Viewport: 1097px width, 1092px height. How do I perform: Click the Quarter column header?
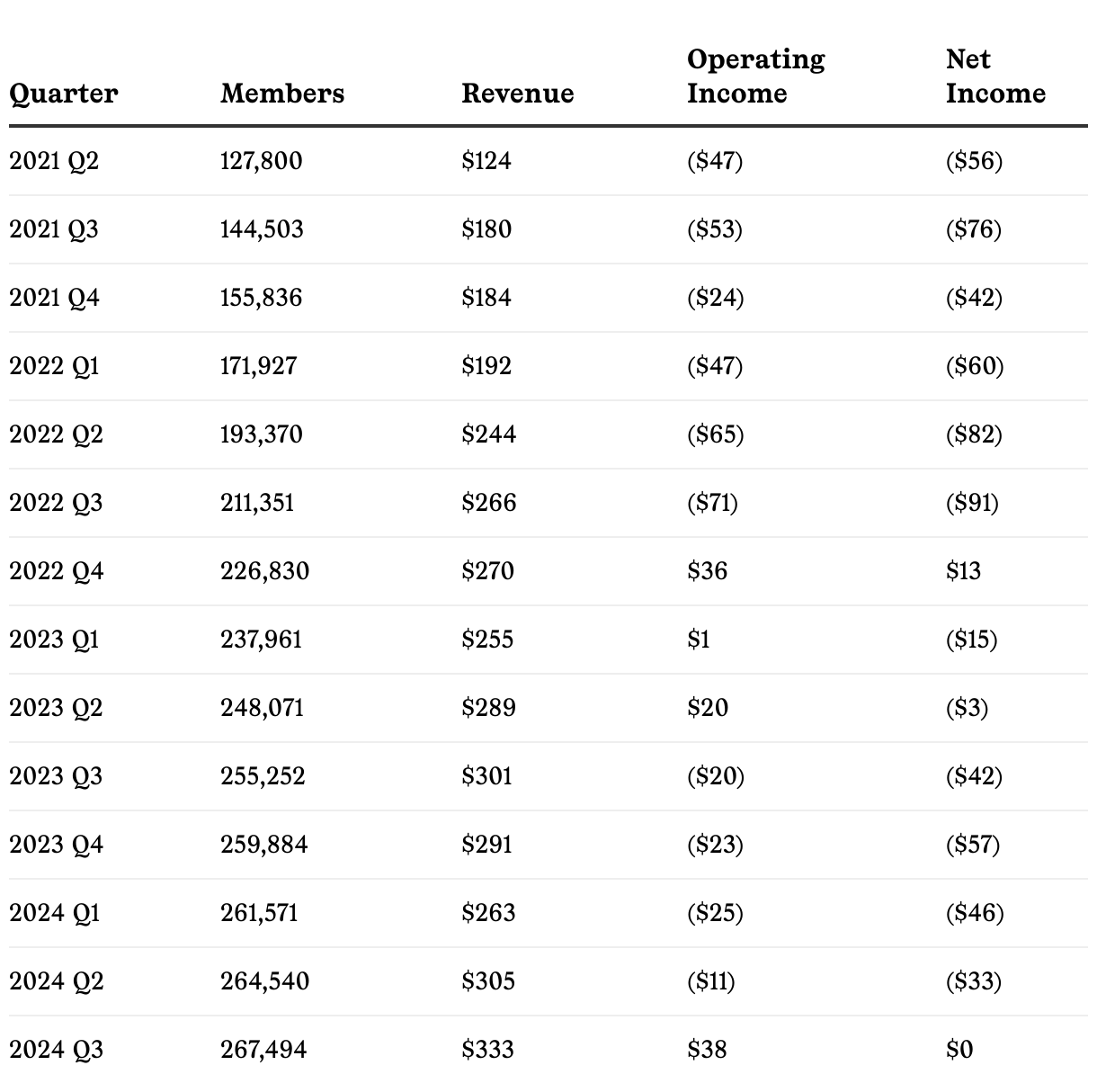click(x=64, y=94)
